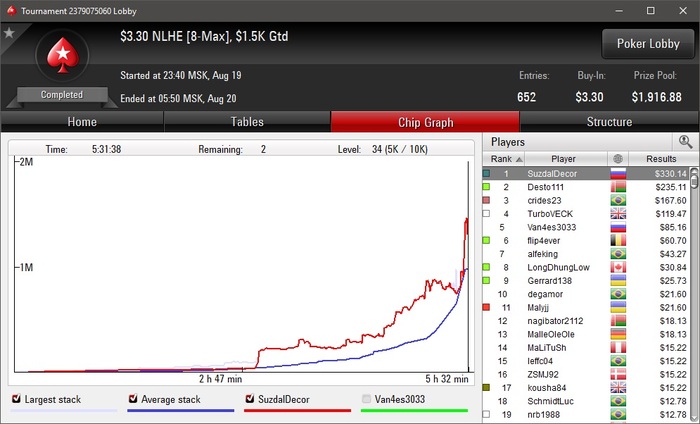Sort by Results column header

(661, 158)
